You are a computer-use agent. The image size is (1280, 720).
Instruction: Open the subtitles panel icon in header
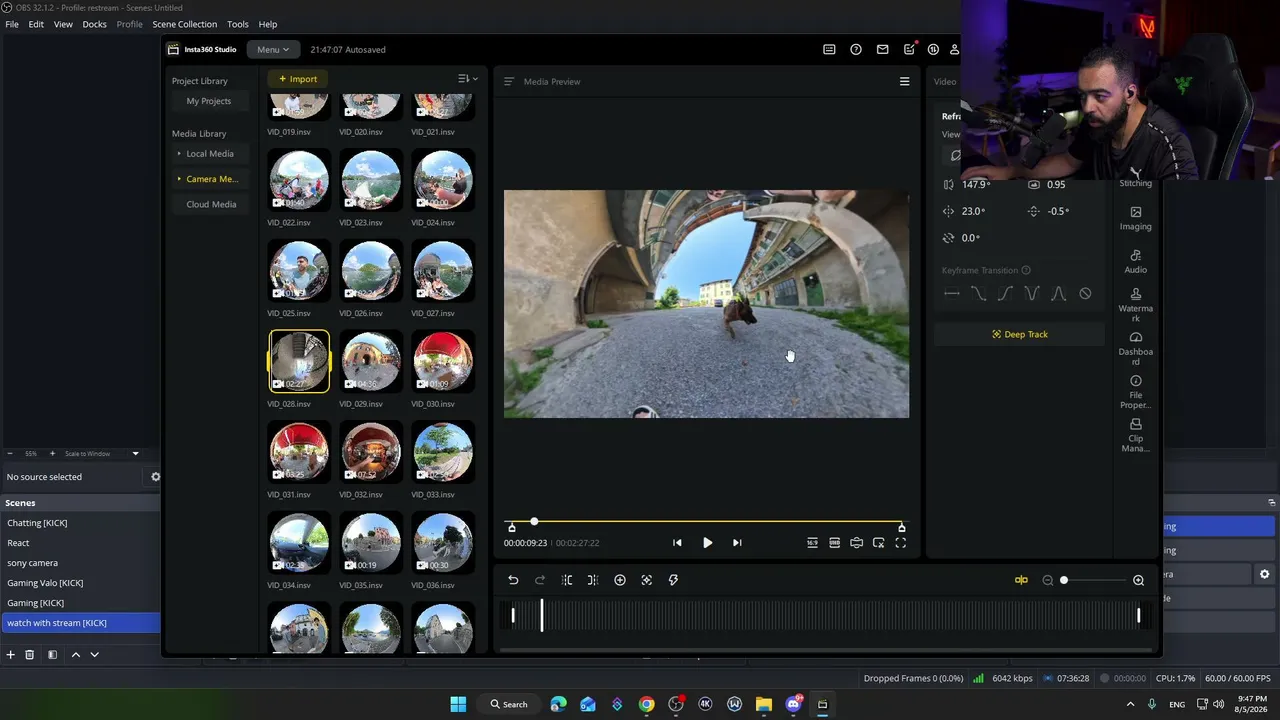tap(829, 49)
